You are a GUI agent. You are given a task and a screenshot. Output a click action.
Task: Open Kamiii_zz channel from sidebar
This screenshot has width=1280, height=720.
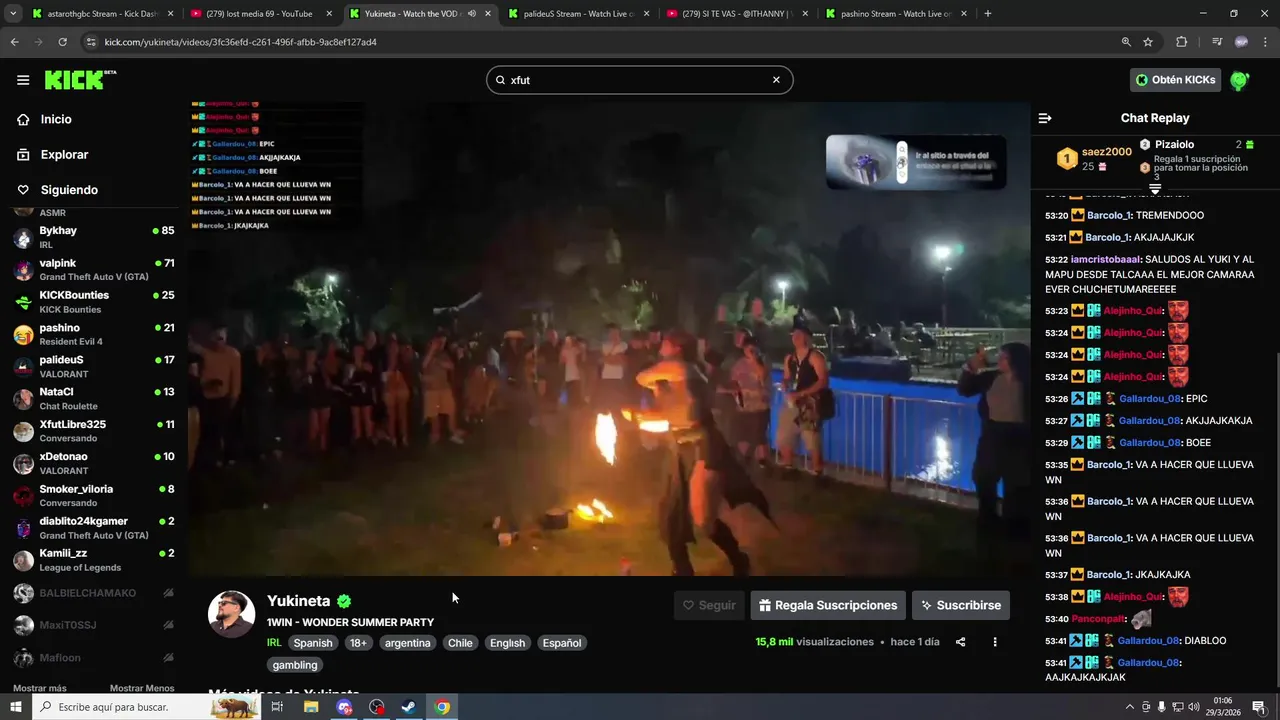93,560
